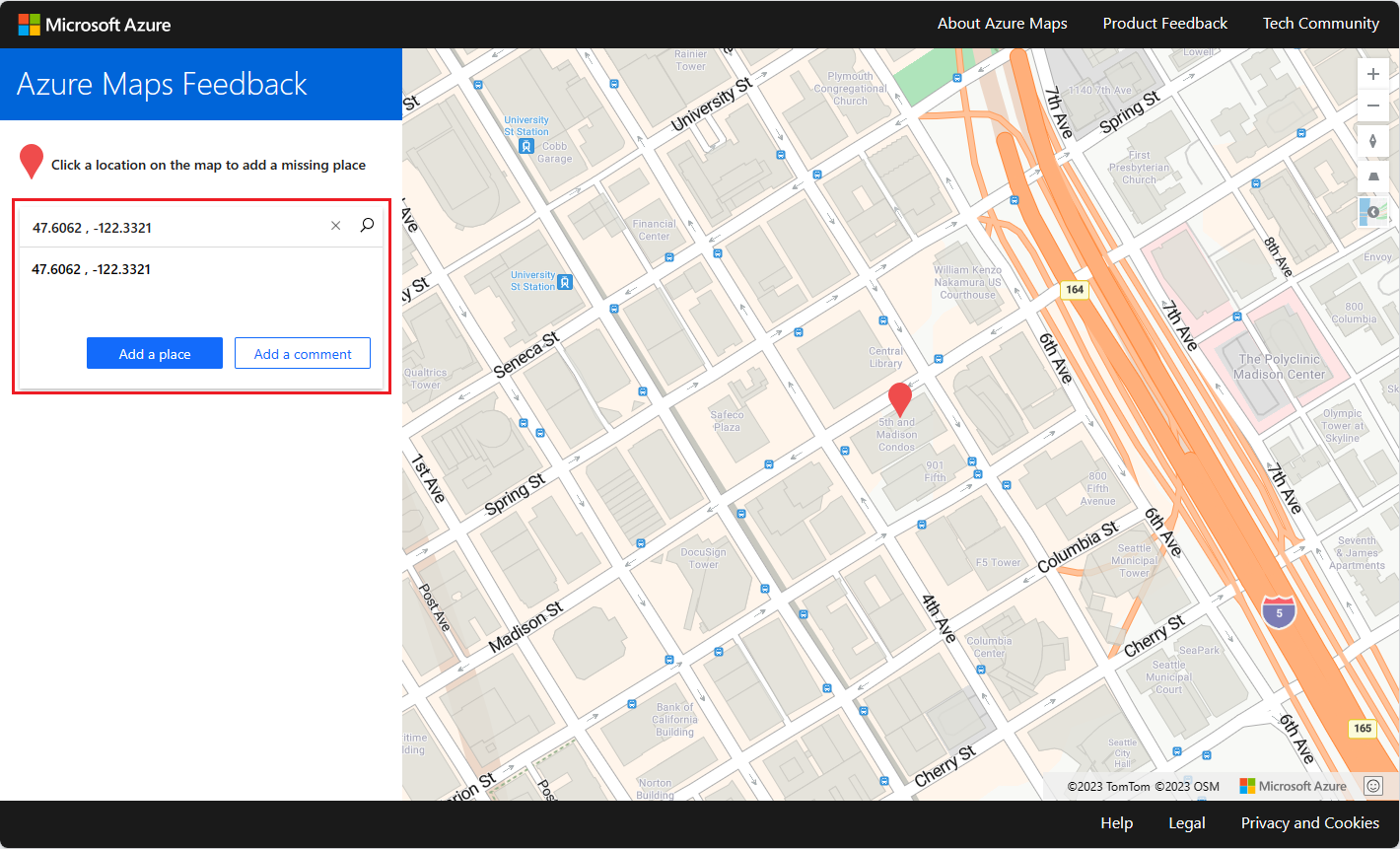The width and height of the screenshot is (1400, 849).
Task: Click the First Presbyterian Church label
Action: (1139, 168)
